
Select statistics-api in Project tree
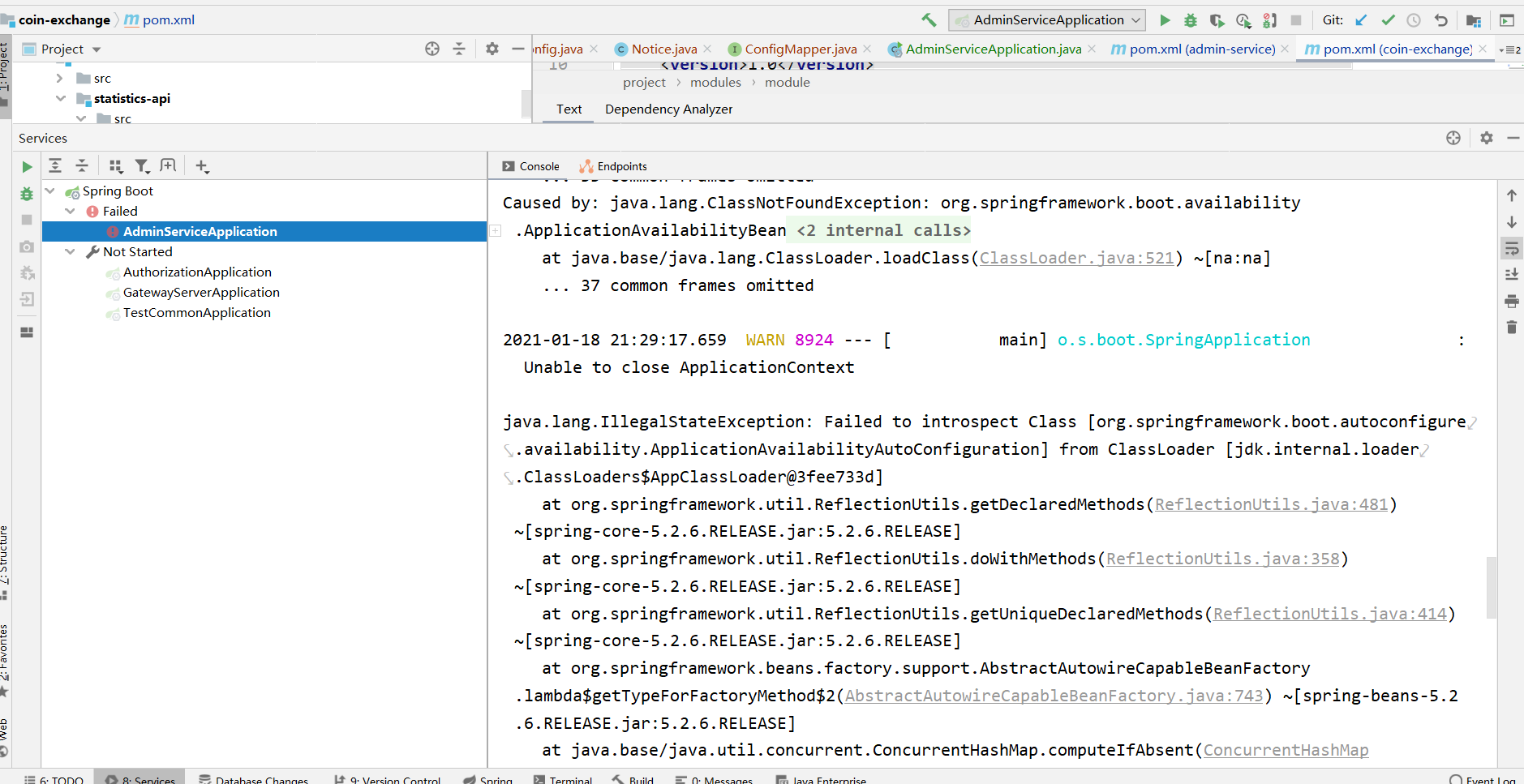point(132,98)
